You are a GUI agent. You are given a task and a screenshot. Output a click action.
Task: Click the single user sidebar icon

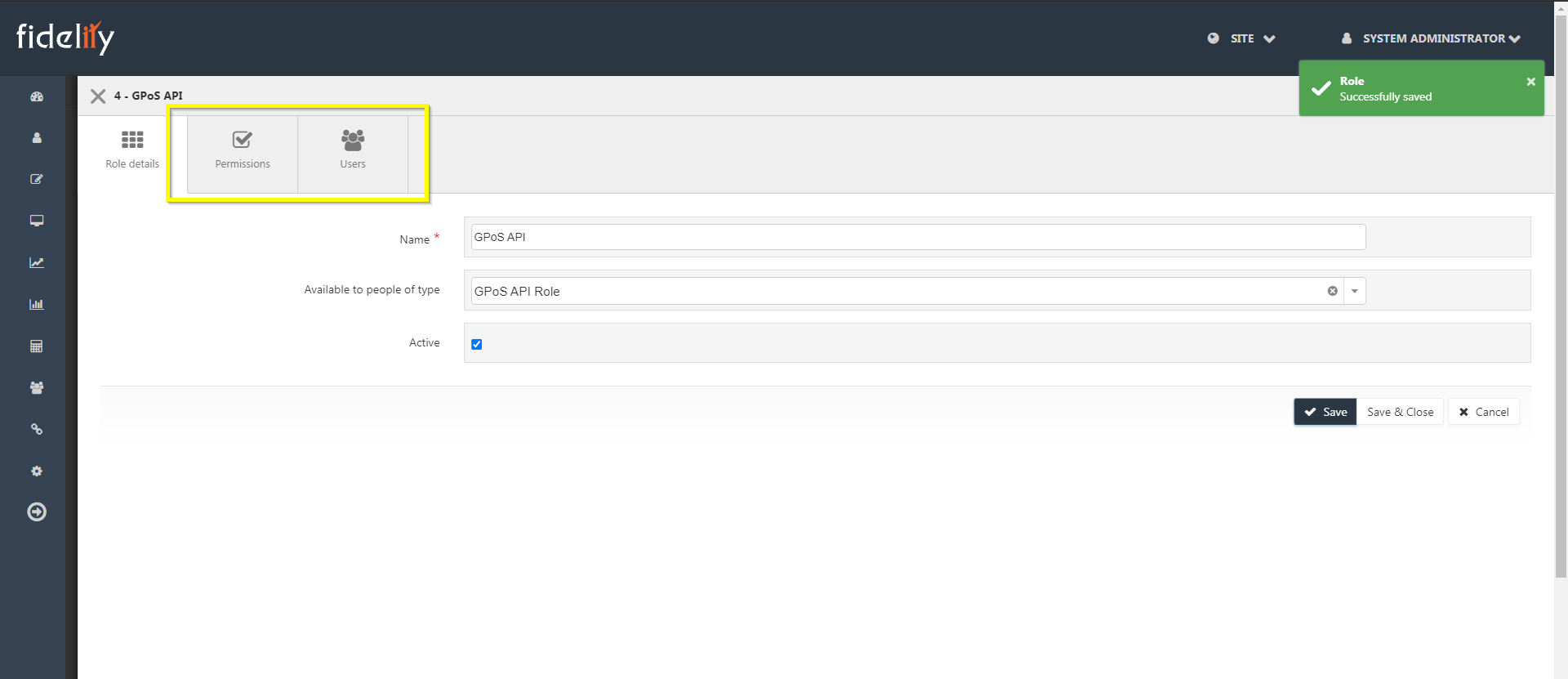[x=37, y=138]
